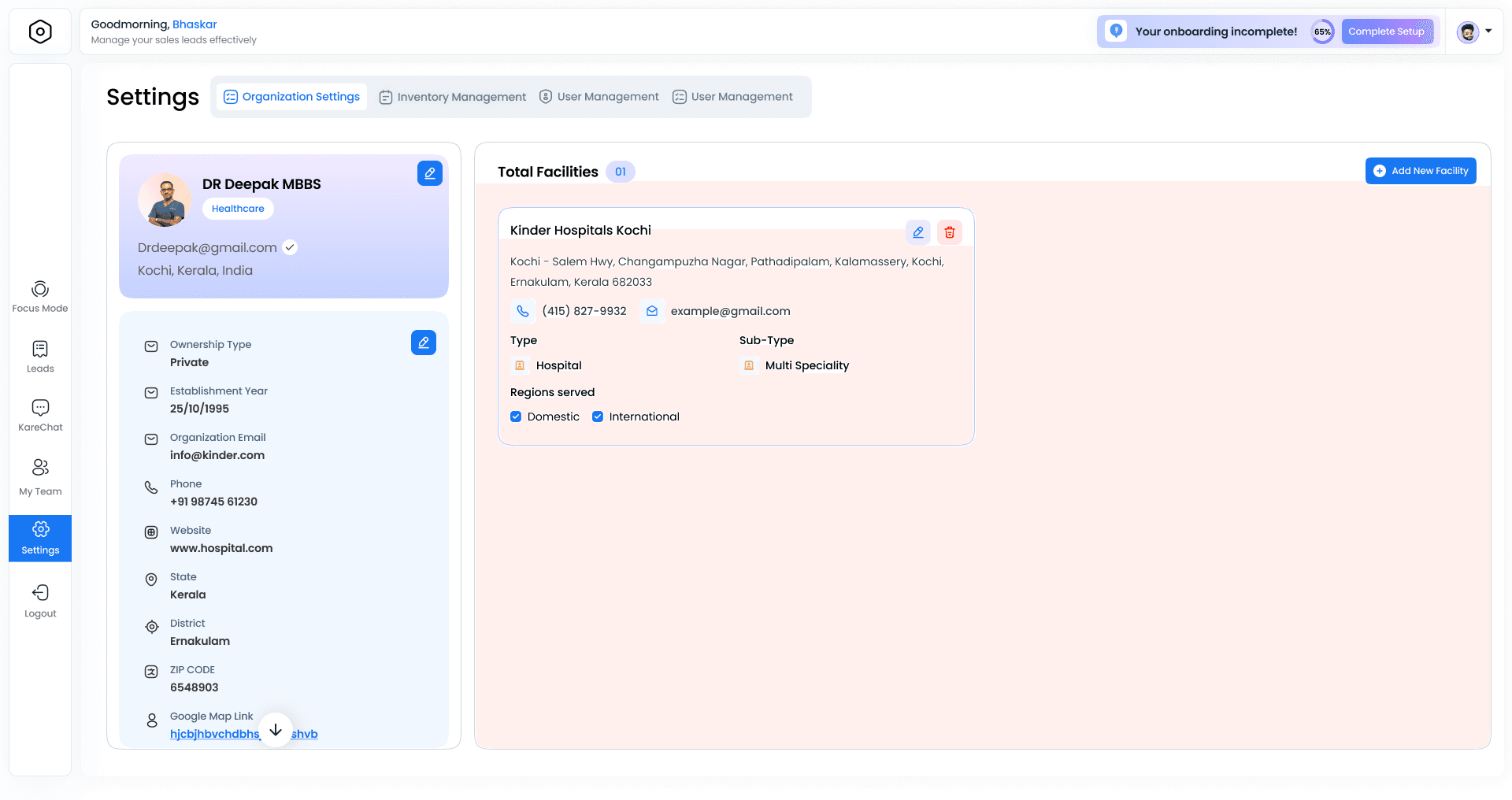Click example@gmail.com facility email
This screenshot has width=1512, height=800.
(x=731, y=311)
